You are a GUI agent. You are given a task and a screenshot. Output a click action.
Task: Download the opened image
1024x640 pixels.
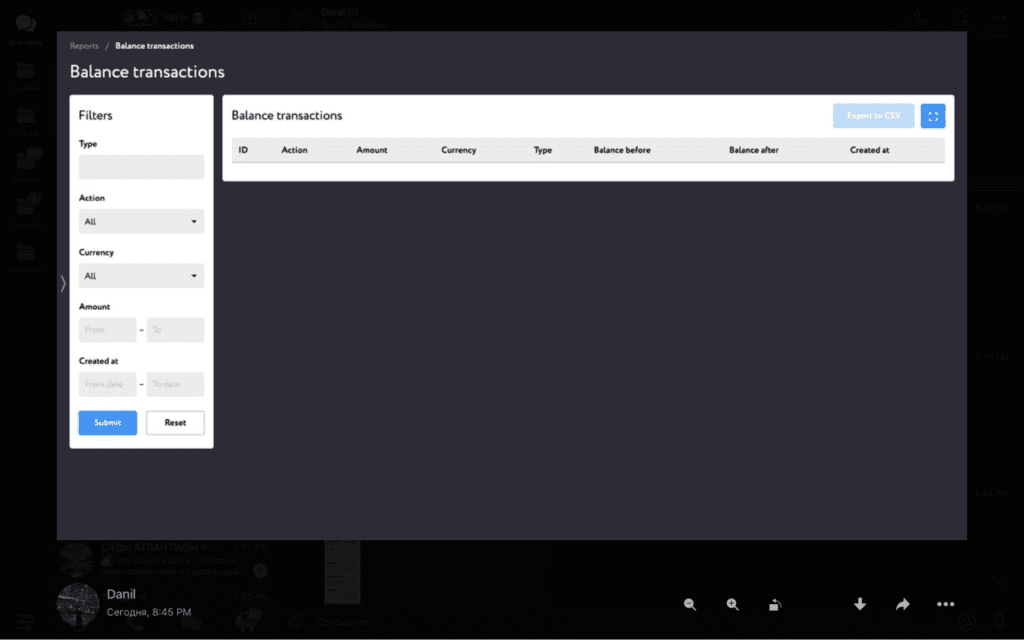tap(859, 604)
